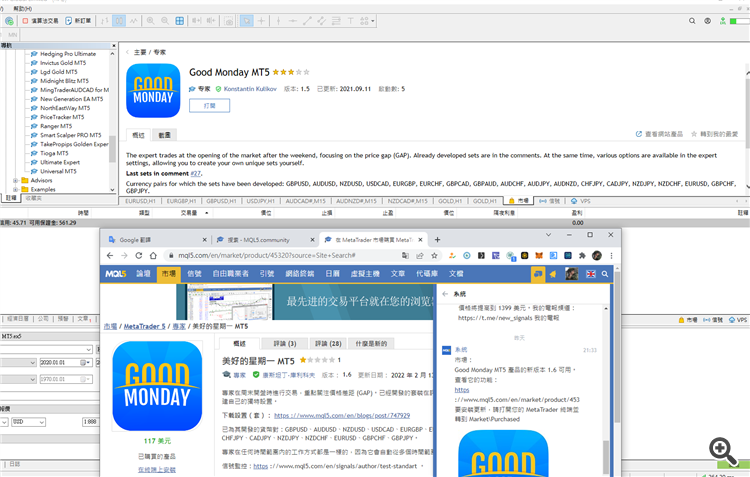
Task: Switch to GBPUSD,H1 chart tab
Action: click(x=221, y=201)
